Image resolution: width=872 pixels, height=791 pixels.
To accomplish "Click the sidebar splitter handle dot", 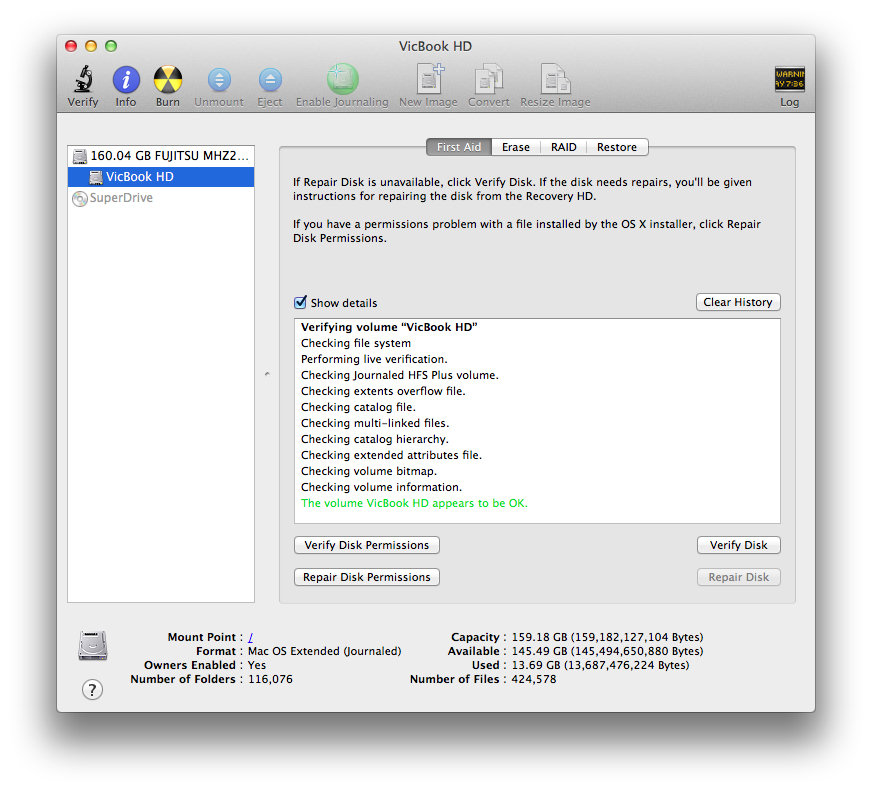I will tap(267, 374).
